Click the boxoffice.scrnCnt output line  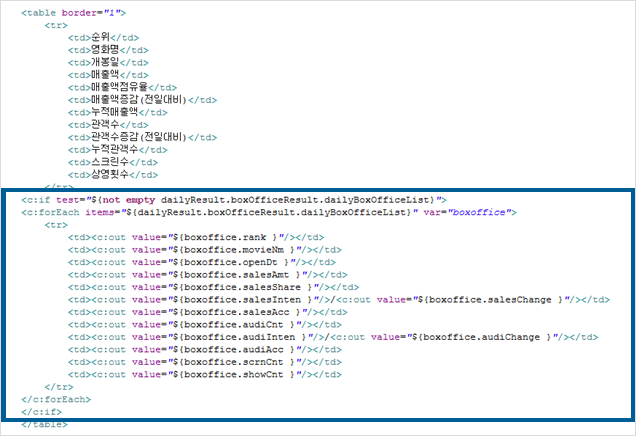(x=205, y=363)
